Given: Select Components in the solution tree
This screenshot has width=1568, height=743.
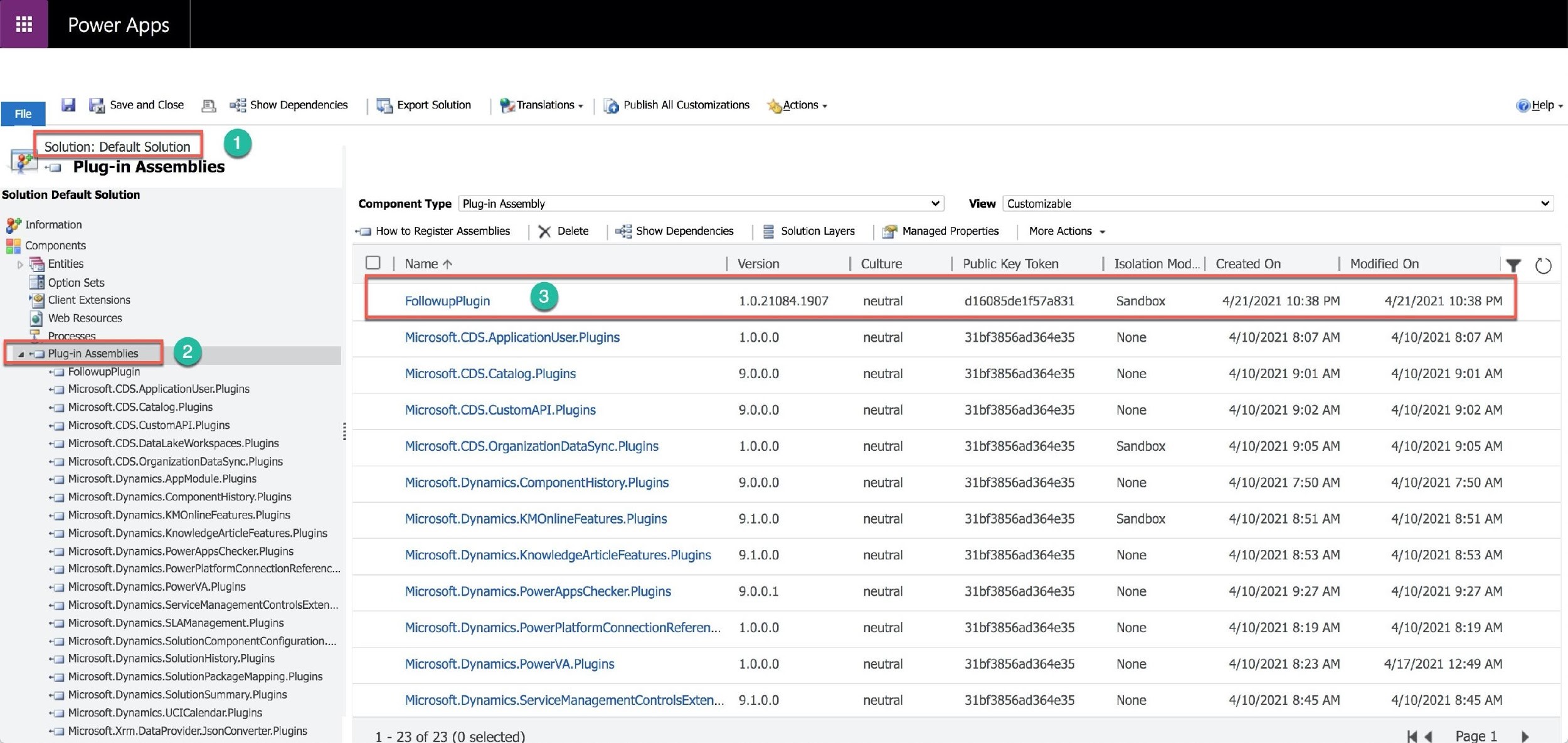Looking at the screenshot, I should point(55,245).
